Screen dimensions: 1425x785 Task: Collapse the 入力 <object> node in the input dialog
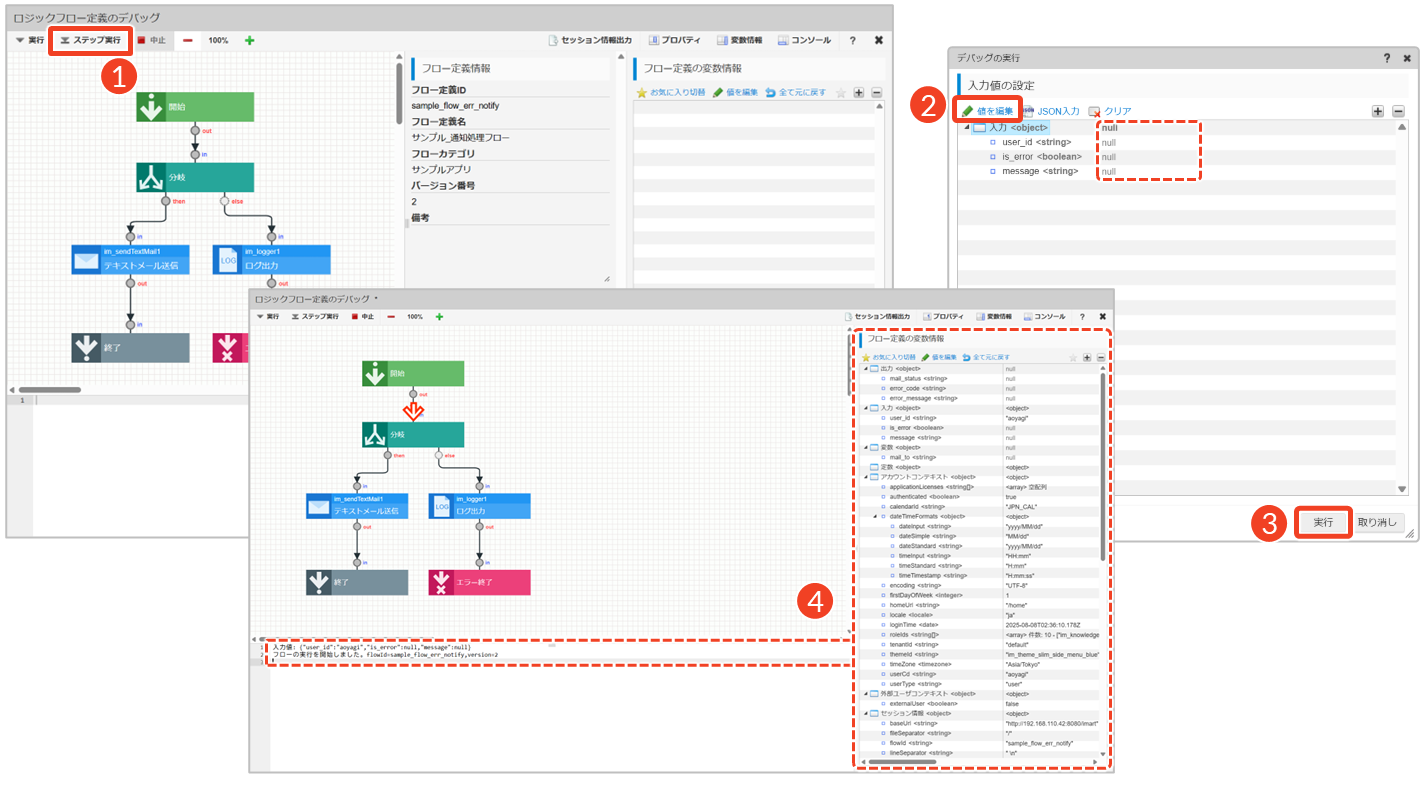pyautogui.click(x=967, y=128)
